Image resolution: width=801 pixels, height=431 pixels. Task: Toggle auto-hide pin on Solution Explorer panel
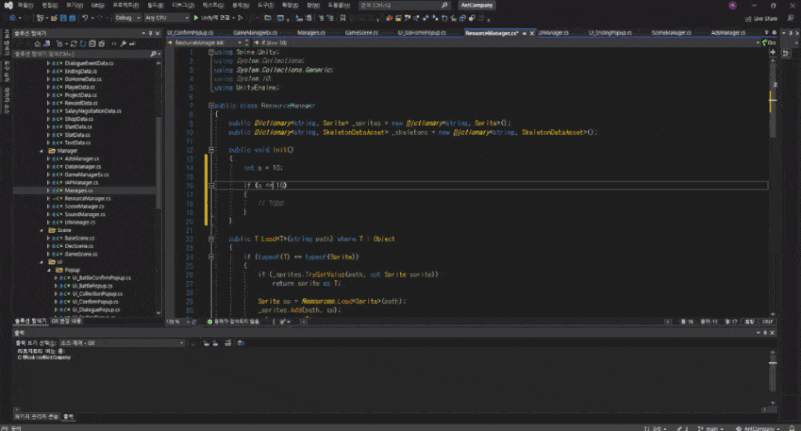(149, 32)
